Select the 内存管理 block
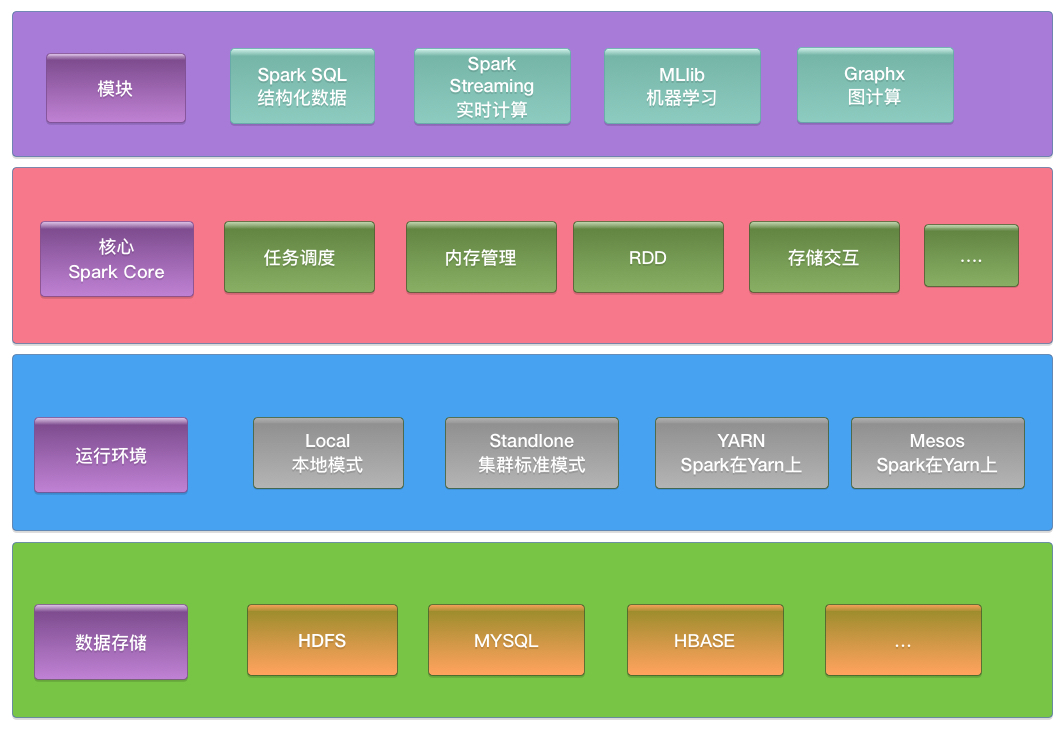This screenshot has height=729, width=1064. pyautogui.click(x=481, y=257)
